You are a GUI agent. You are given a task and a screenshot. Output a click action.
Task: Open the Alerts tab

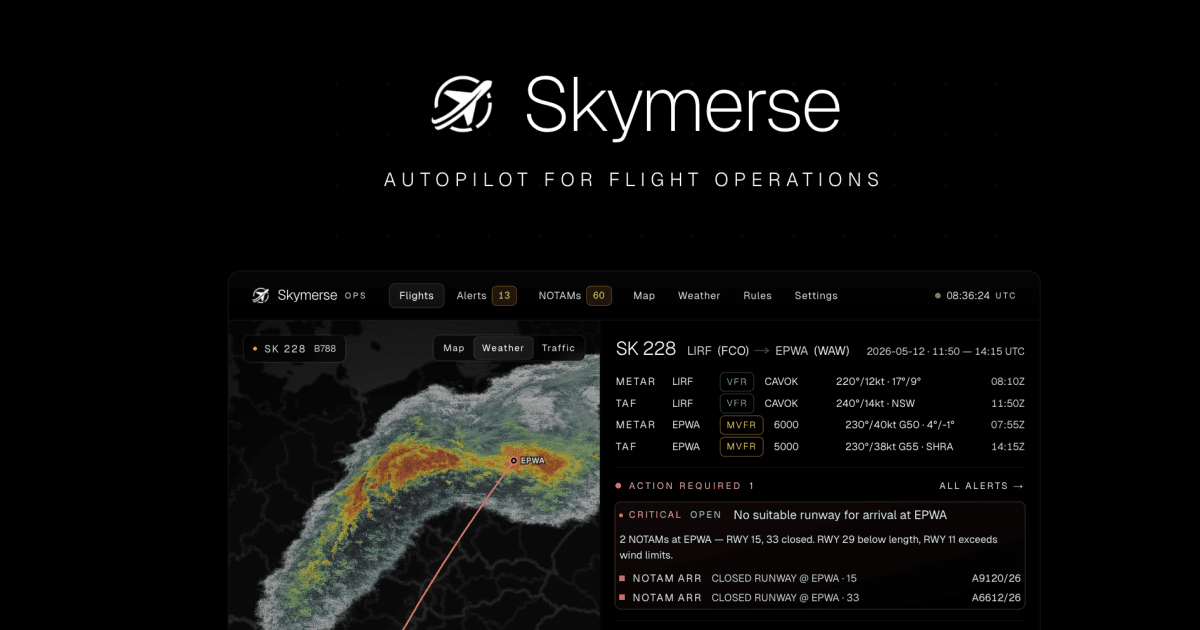click(471, 296)
